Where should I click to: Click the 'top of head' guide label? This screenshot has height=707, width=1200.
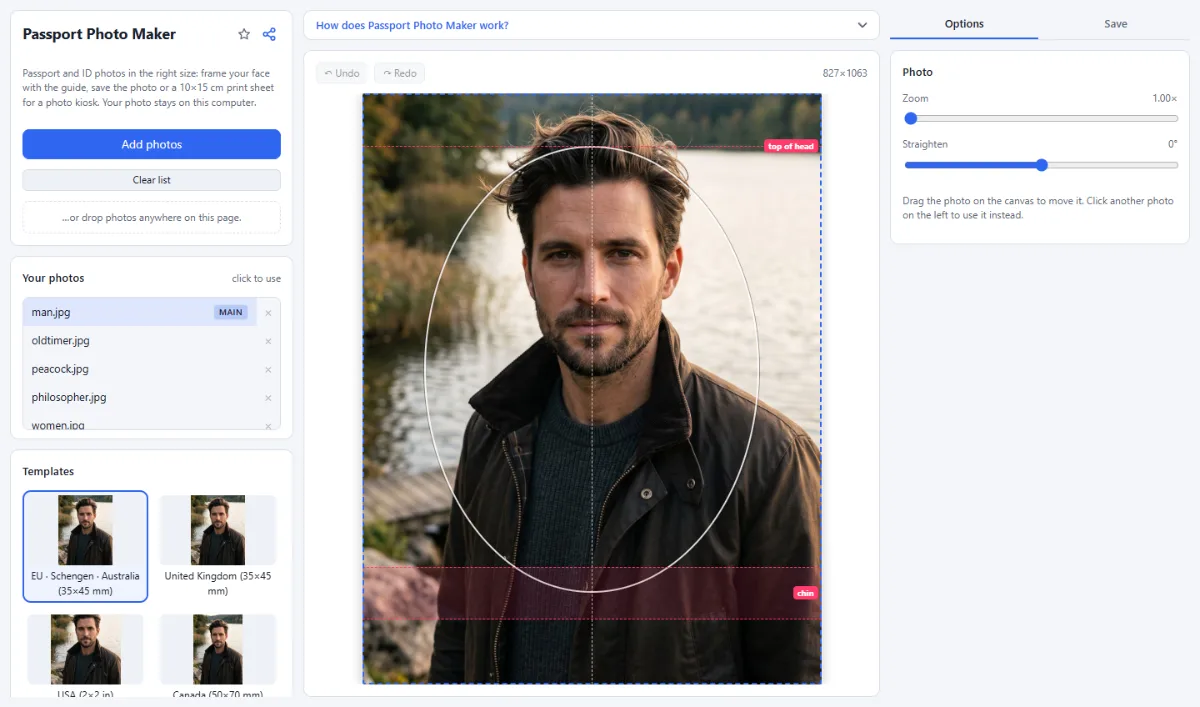point(791,146)
